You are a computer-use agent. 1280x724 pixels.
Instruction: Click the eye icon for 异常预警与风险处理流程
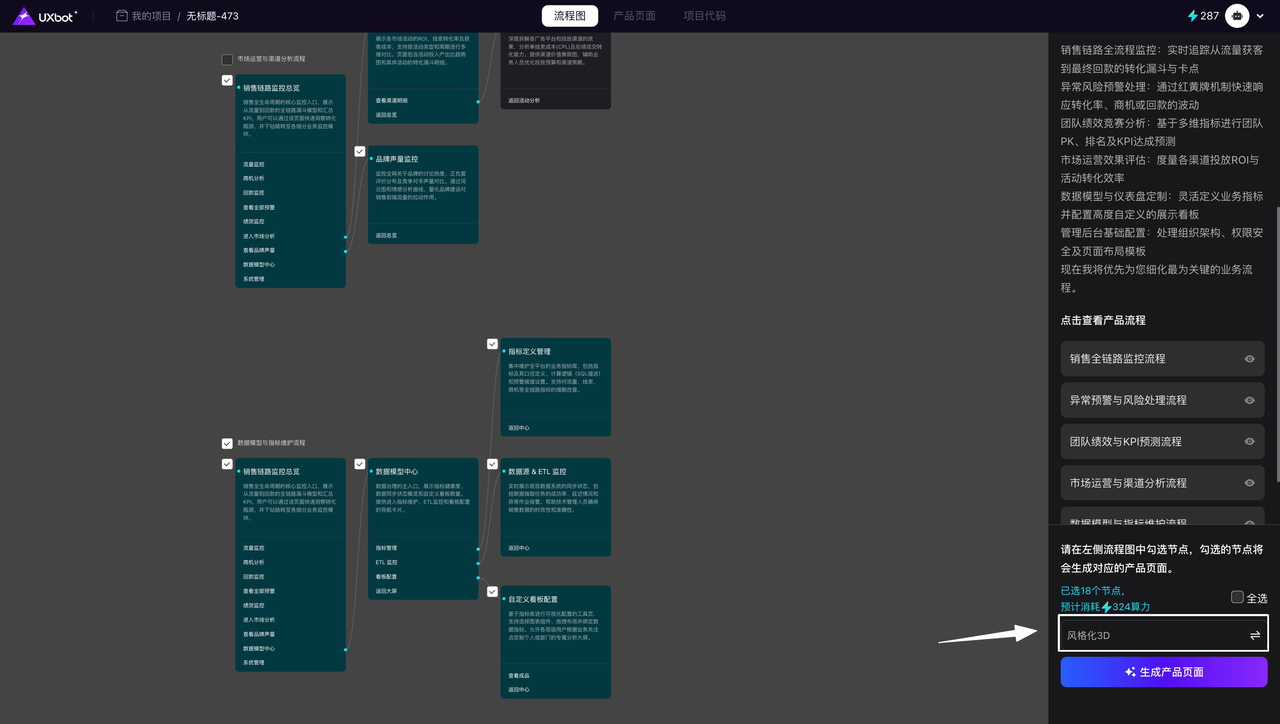point(1249,400)
